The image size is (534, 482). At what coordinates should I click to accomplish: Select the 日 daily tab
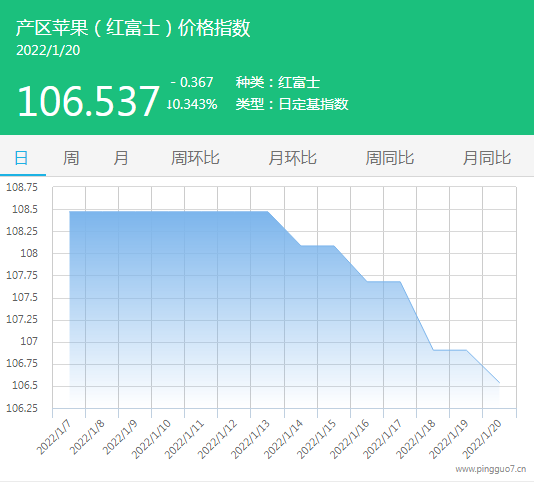[x=21, y=158]
